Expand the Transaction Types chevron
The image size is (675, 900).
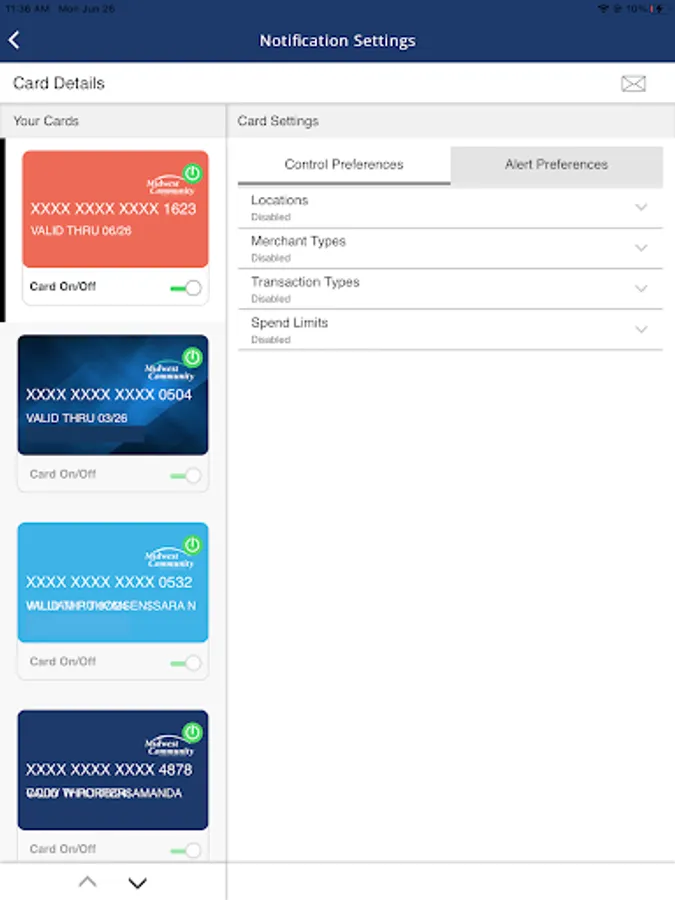[641, 289]
